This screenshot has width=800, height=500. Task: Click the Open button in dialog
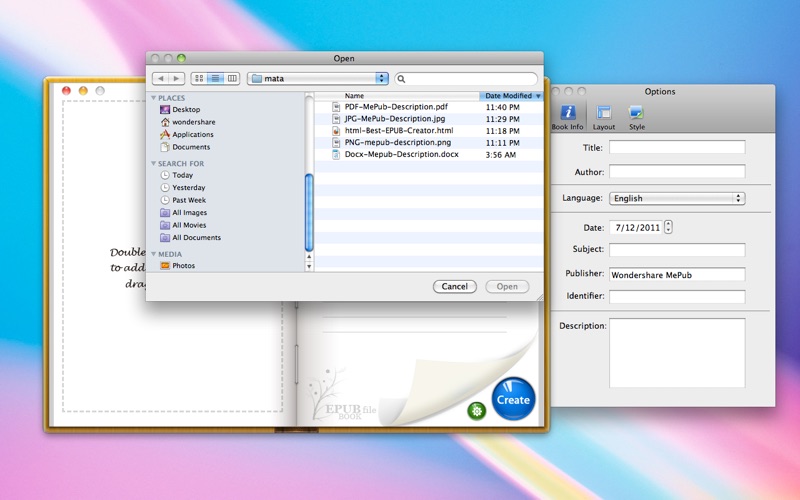click(x=507, y=286)
